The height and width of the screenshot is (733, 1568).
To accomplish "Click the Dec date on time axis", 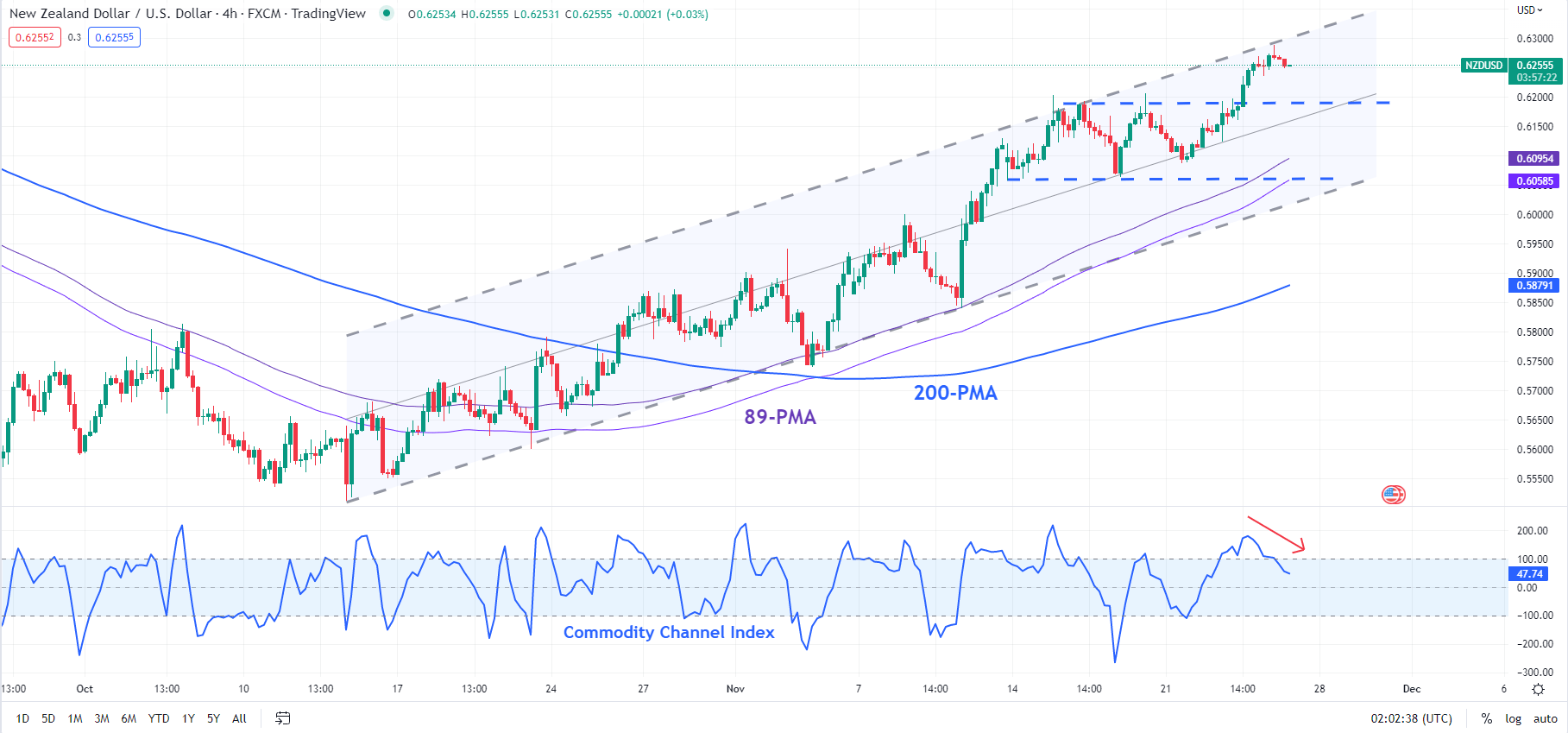I will (x=1412, y=689).
